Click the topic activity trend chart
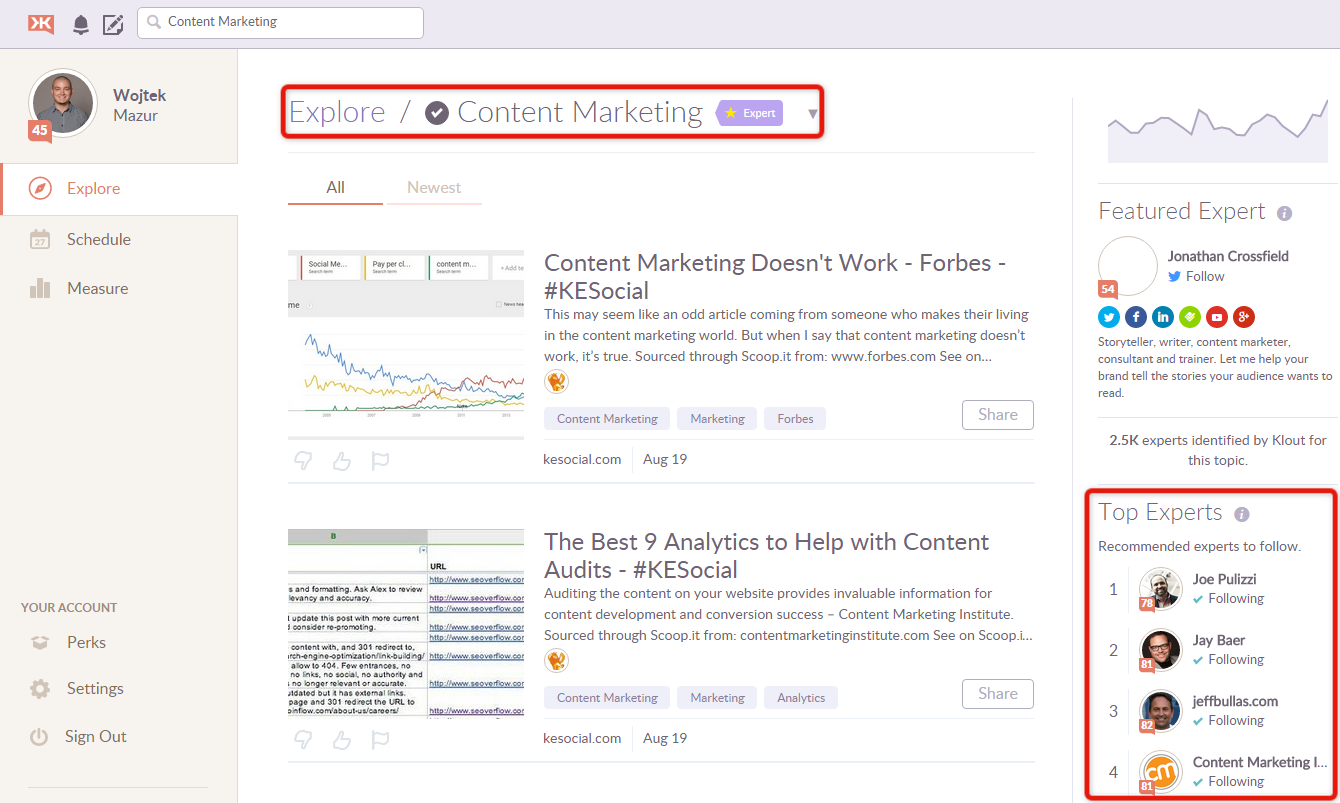This screenshot has height=803, width=1340. coord(1218,130)
